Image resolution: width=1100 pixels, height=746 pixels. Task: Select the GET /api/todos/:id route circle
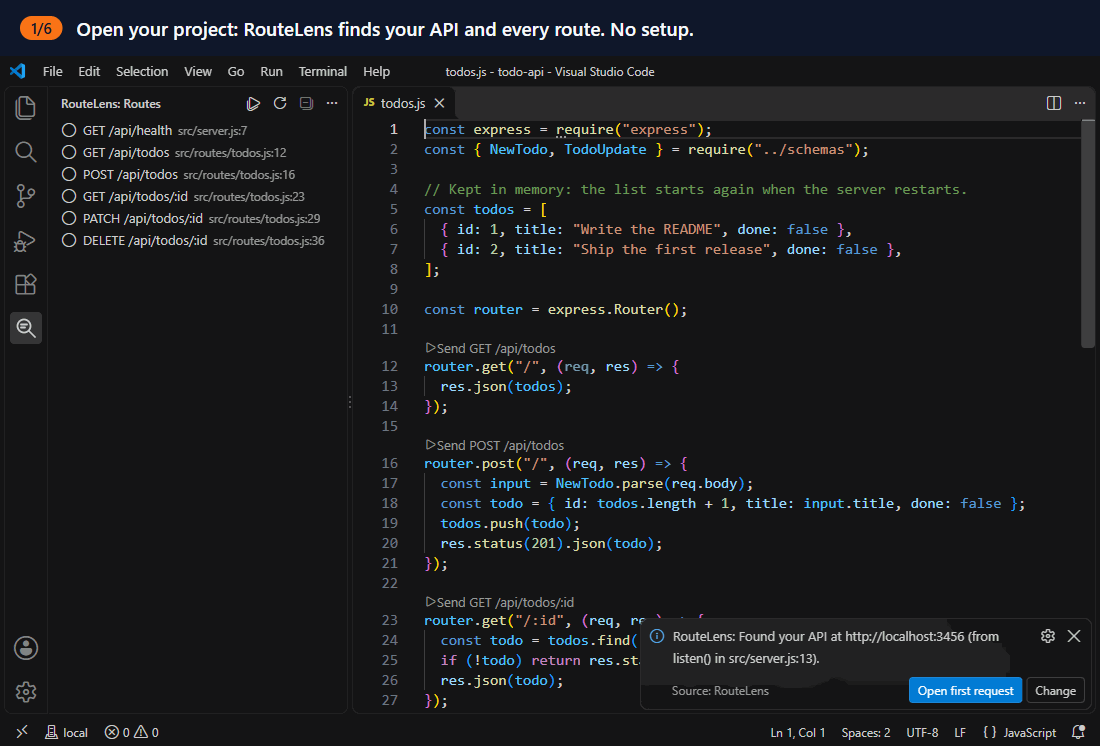[69, 196]
